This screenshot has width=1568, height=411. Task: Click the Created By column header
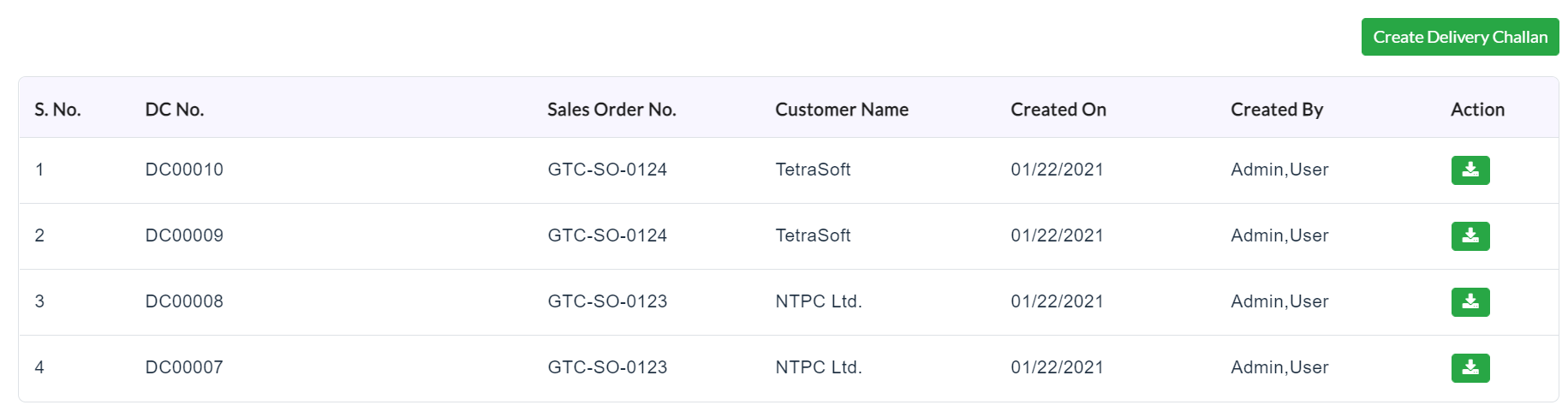tap(1277, 110)
